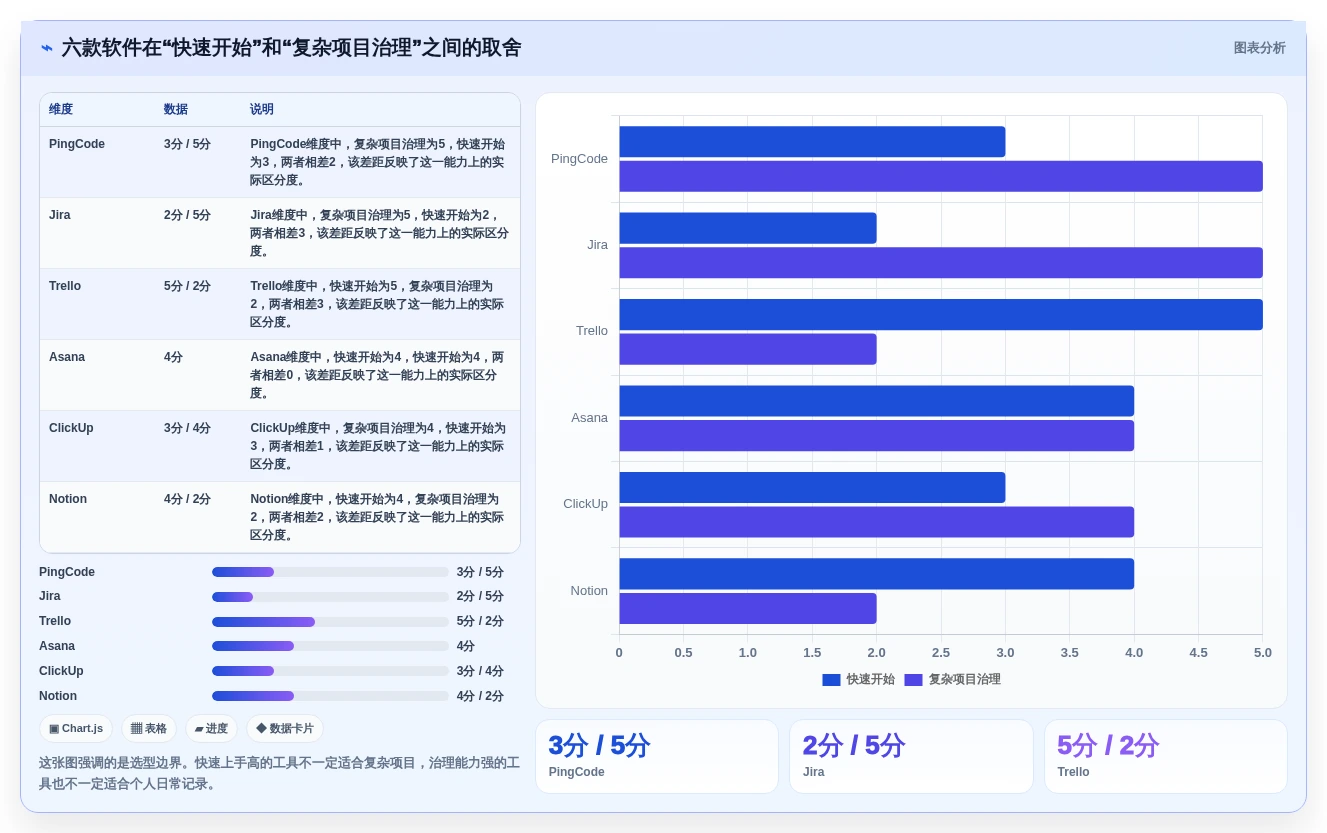Click the 4分 / 2分 cell in Notion table row
This screenshot has height=833, width=1327.
(187, 499)
